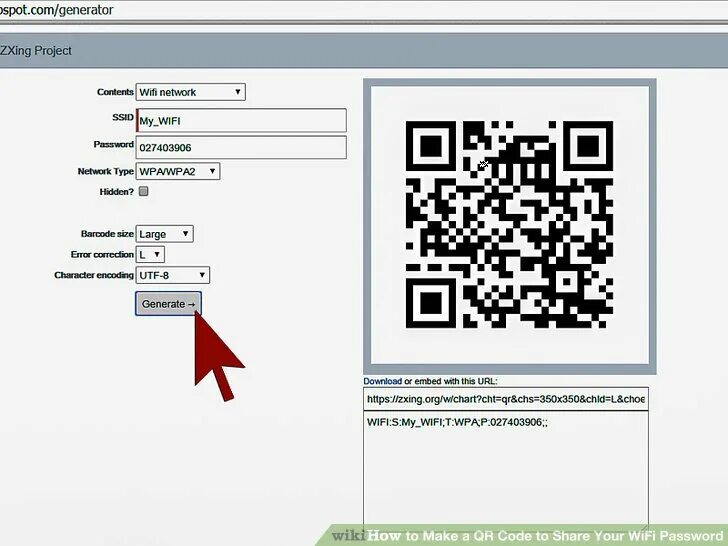Click the Download link
The image size is (728, 546).
pyautogui.click(x=383, y=381)
